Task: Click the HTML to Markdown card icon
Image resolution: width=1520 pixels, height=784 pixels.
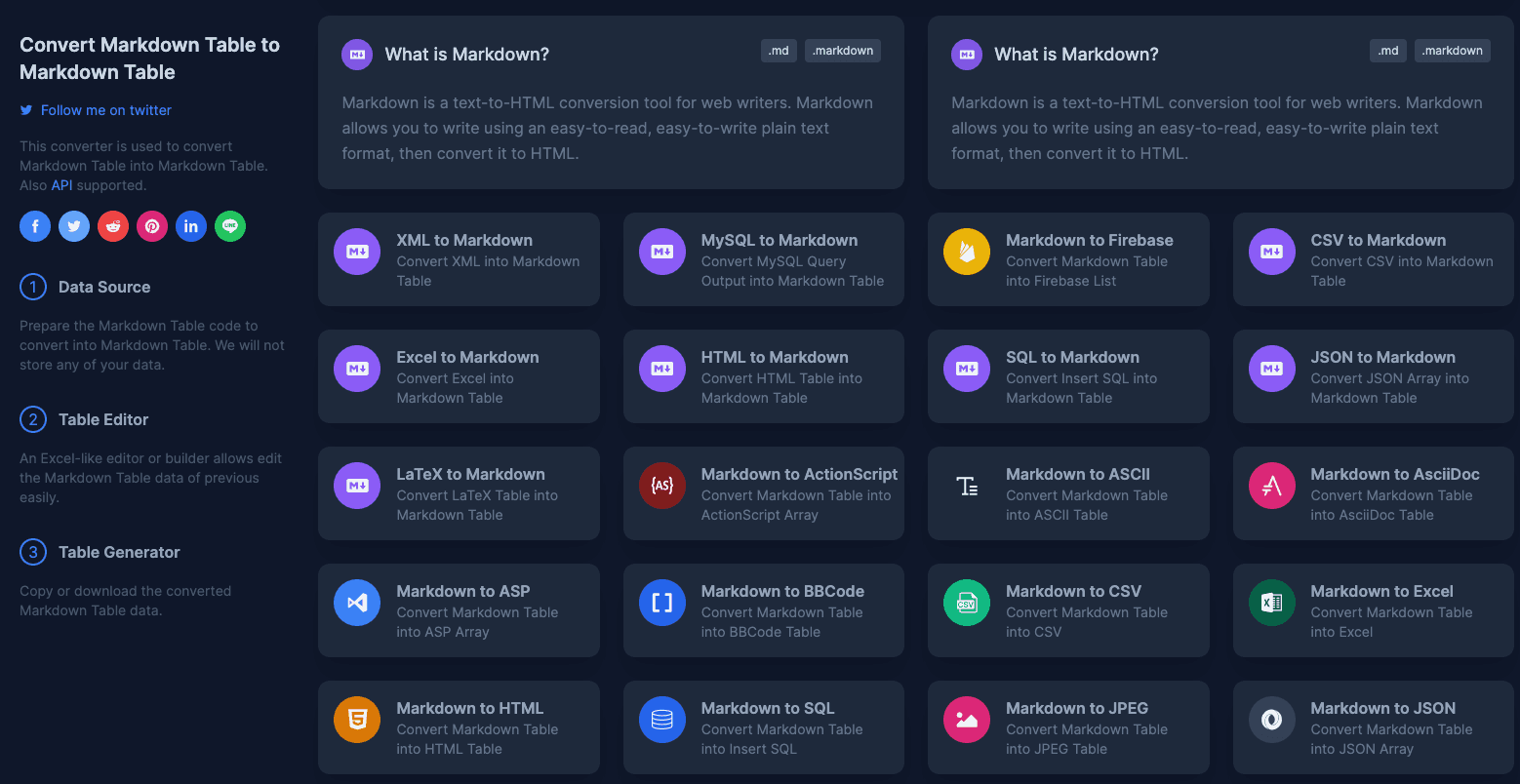Action: tap(662, 369)
